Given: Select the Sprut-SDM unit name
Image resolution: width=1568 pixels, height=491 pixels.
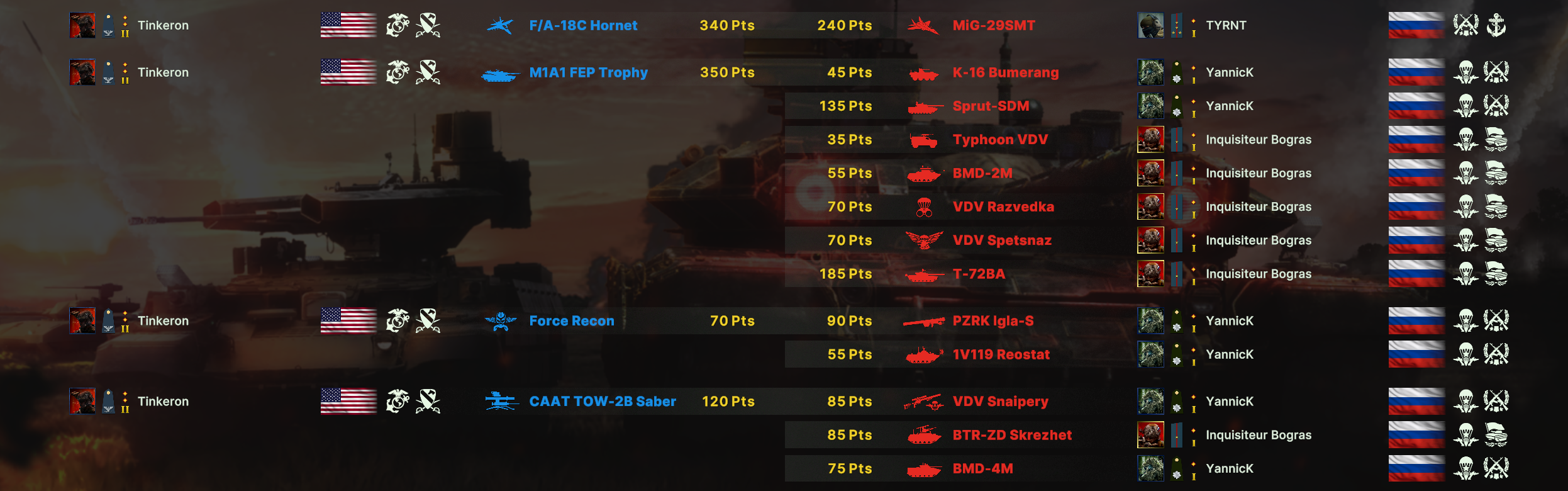Looking at the screenshot, I should pos(991,106).
